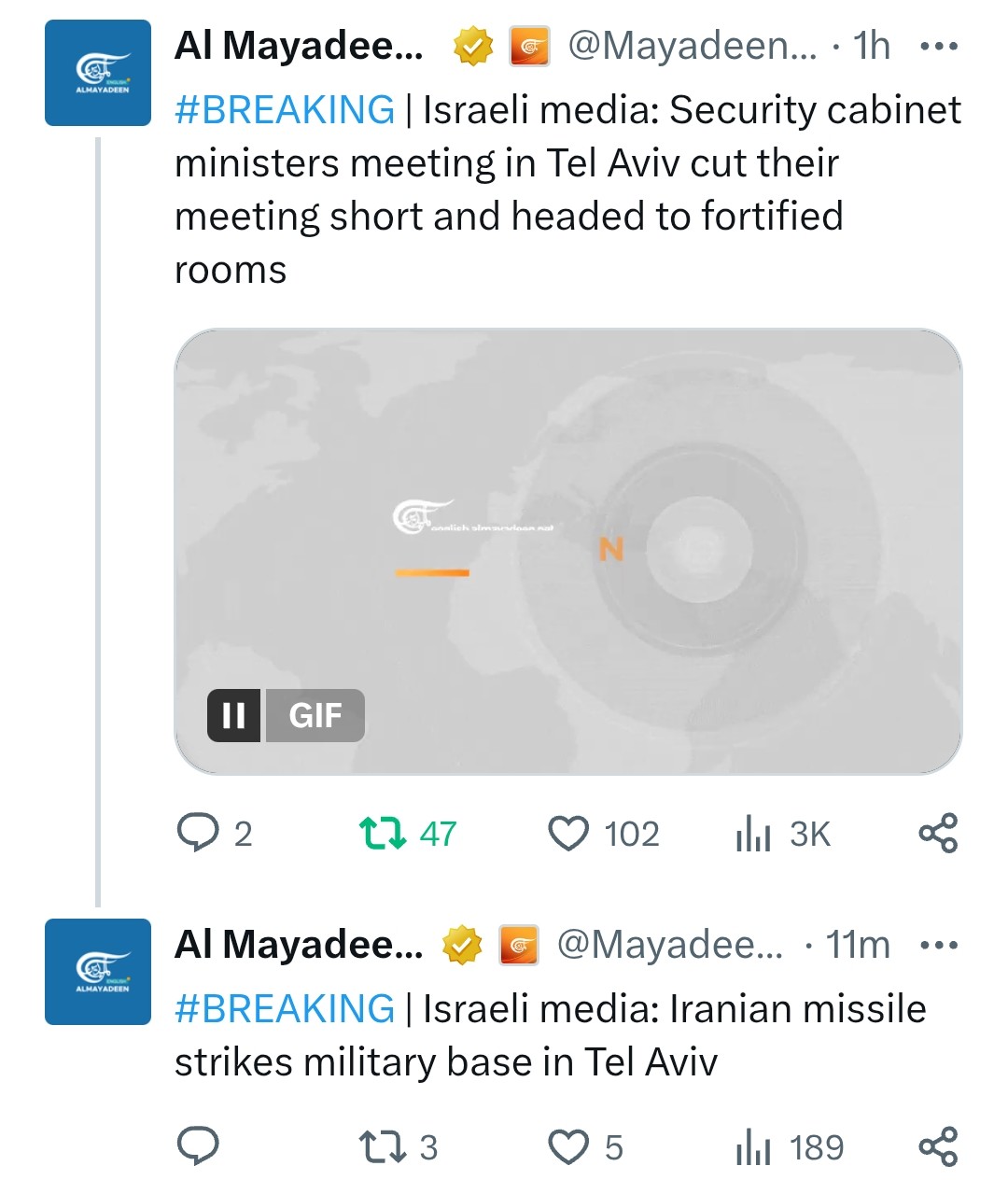Pause the playing GIF
1008x1180 pixels.
coord(234,715)
